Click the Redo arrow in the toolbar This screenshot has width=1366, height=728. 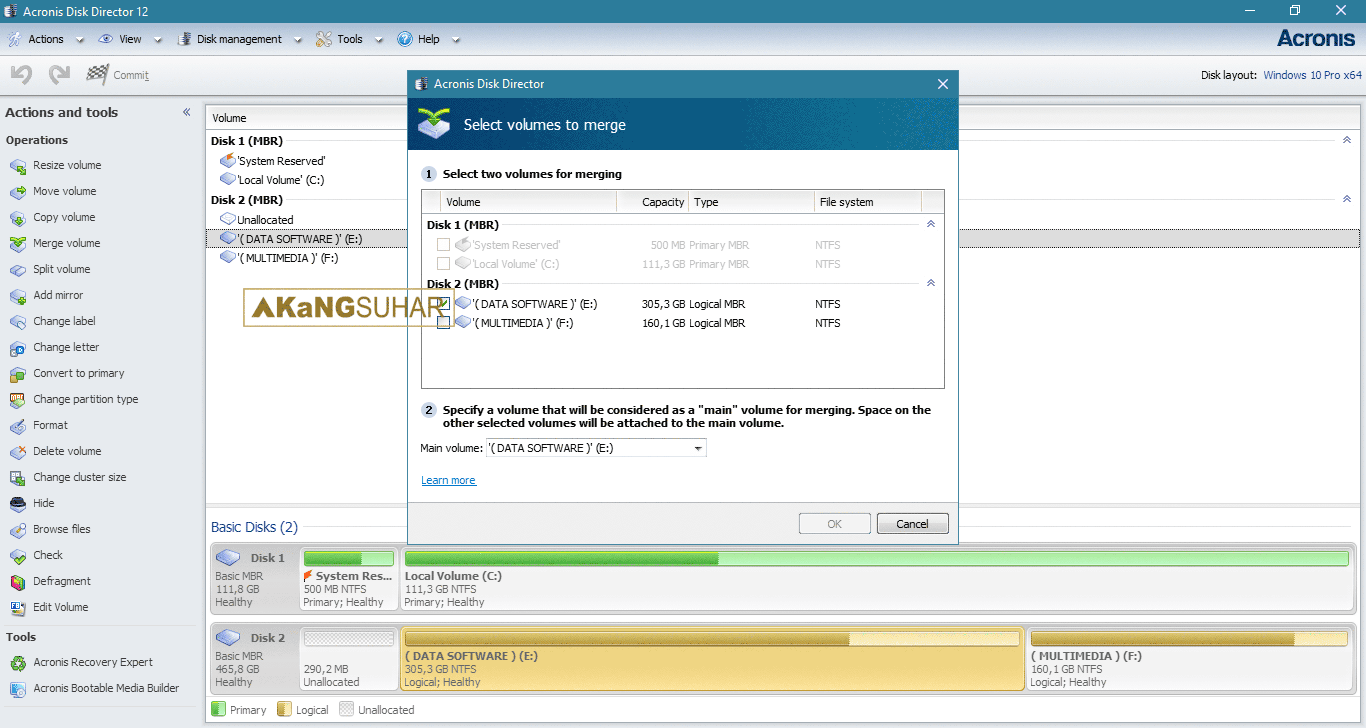coord(60,75)
